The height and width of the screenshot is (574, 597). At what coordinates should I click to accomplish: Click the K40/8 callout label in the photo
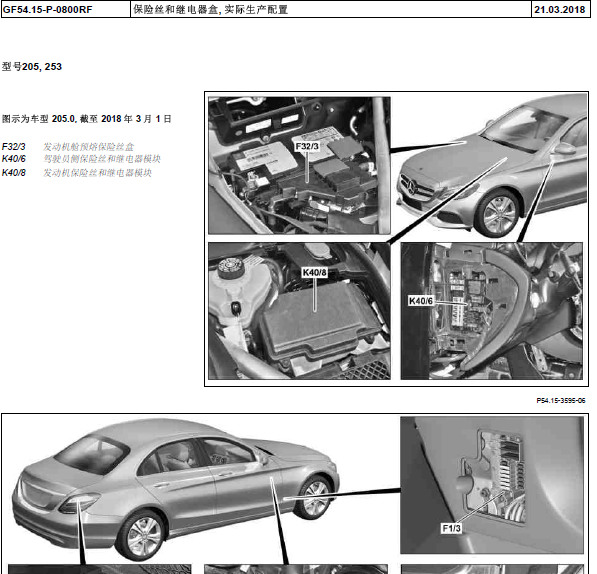pyautogui.click(x=314, y=273)
